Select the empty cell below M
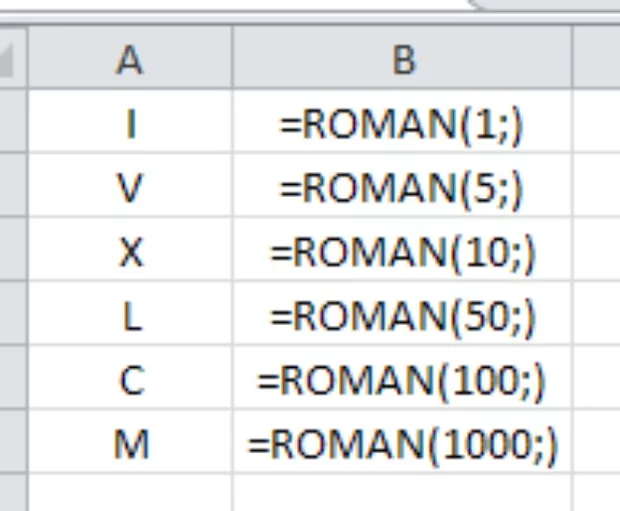 click(130, 493)
